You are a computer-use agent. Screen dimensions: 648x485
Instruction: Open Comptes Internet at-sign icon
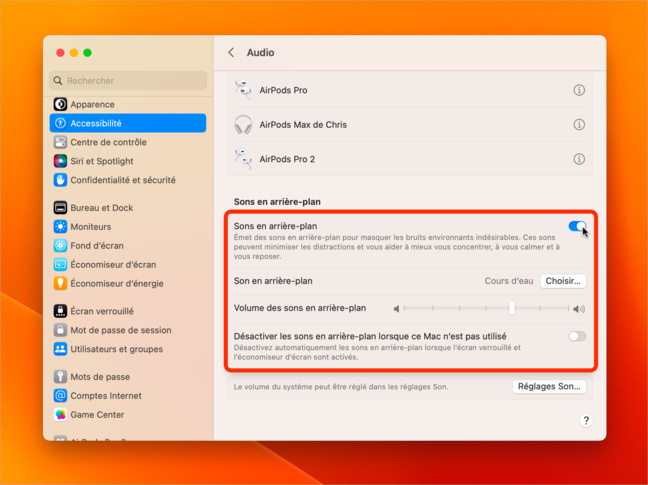point(60,396)
